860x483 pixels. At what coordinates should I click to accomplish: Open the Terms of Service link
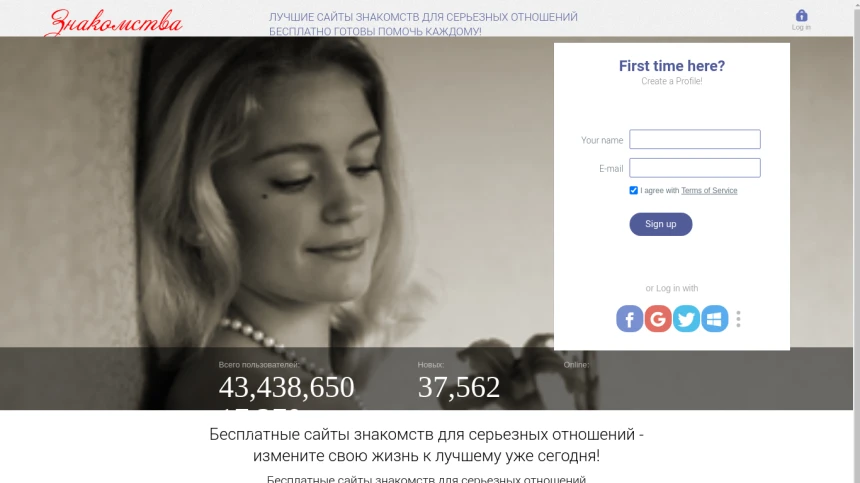(709, 190)
